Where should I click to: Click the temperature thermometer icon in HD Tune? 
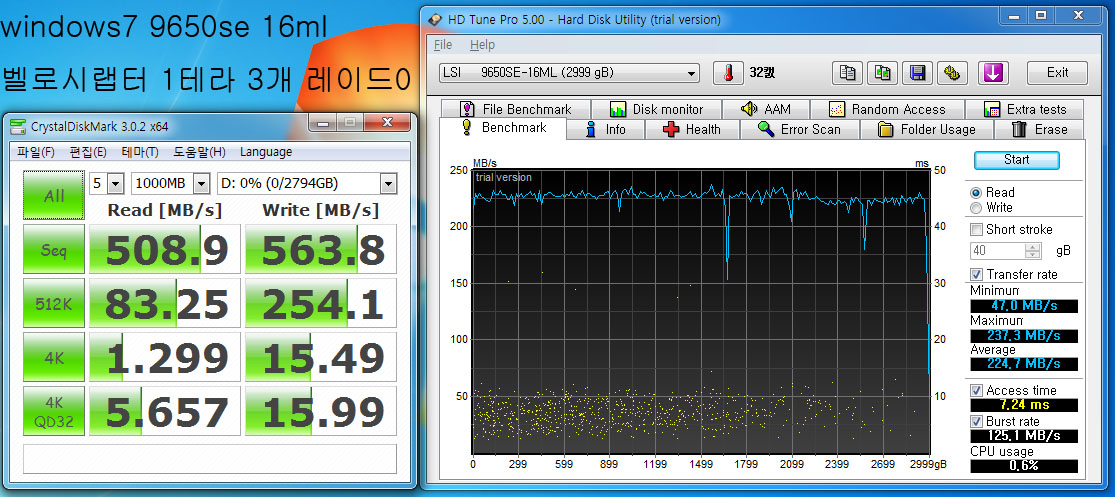(728, 73)
